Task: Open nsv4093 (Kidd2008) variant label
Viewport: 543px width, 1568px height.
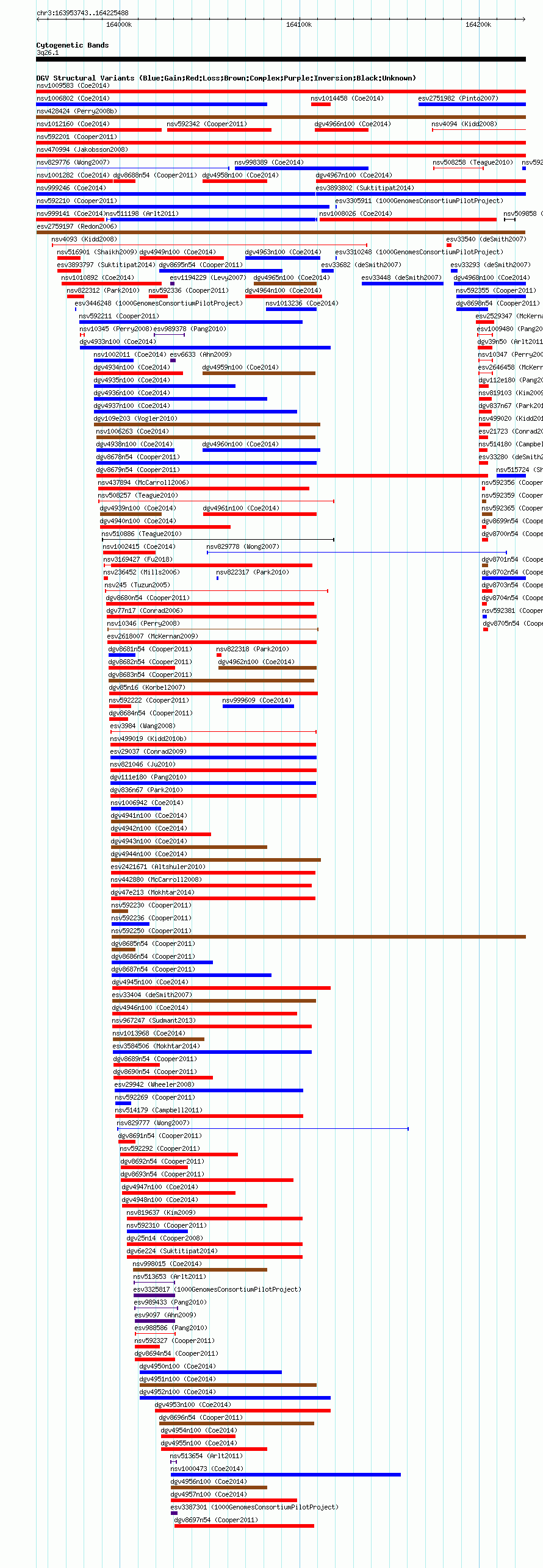Action: coord(84,239)
